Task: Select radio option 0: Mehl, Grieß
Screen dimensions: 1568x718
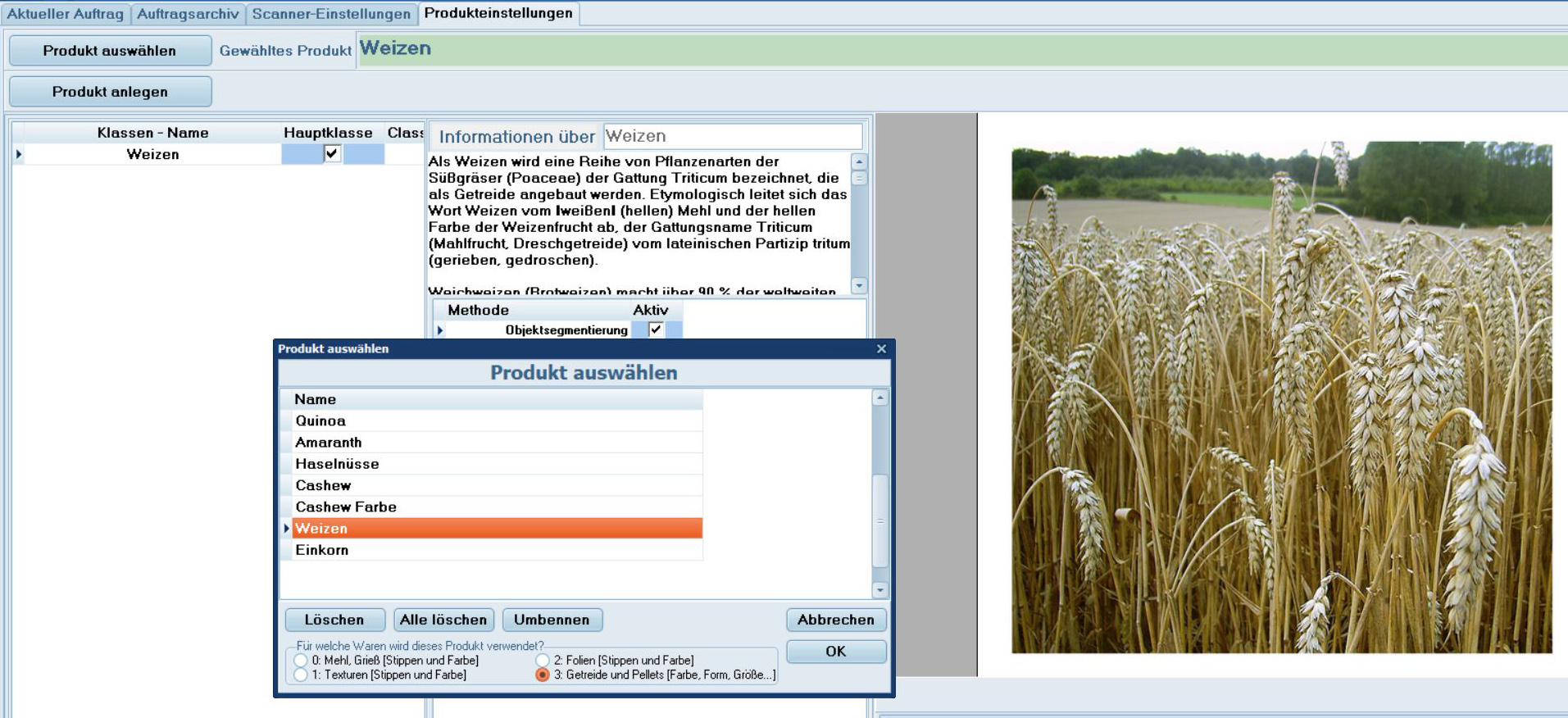Action: [x=301, y=661]
